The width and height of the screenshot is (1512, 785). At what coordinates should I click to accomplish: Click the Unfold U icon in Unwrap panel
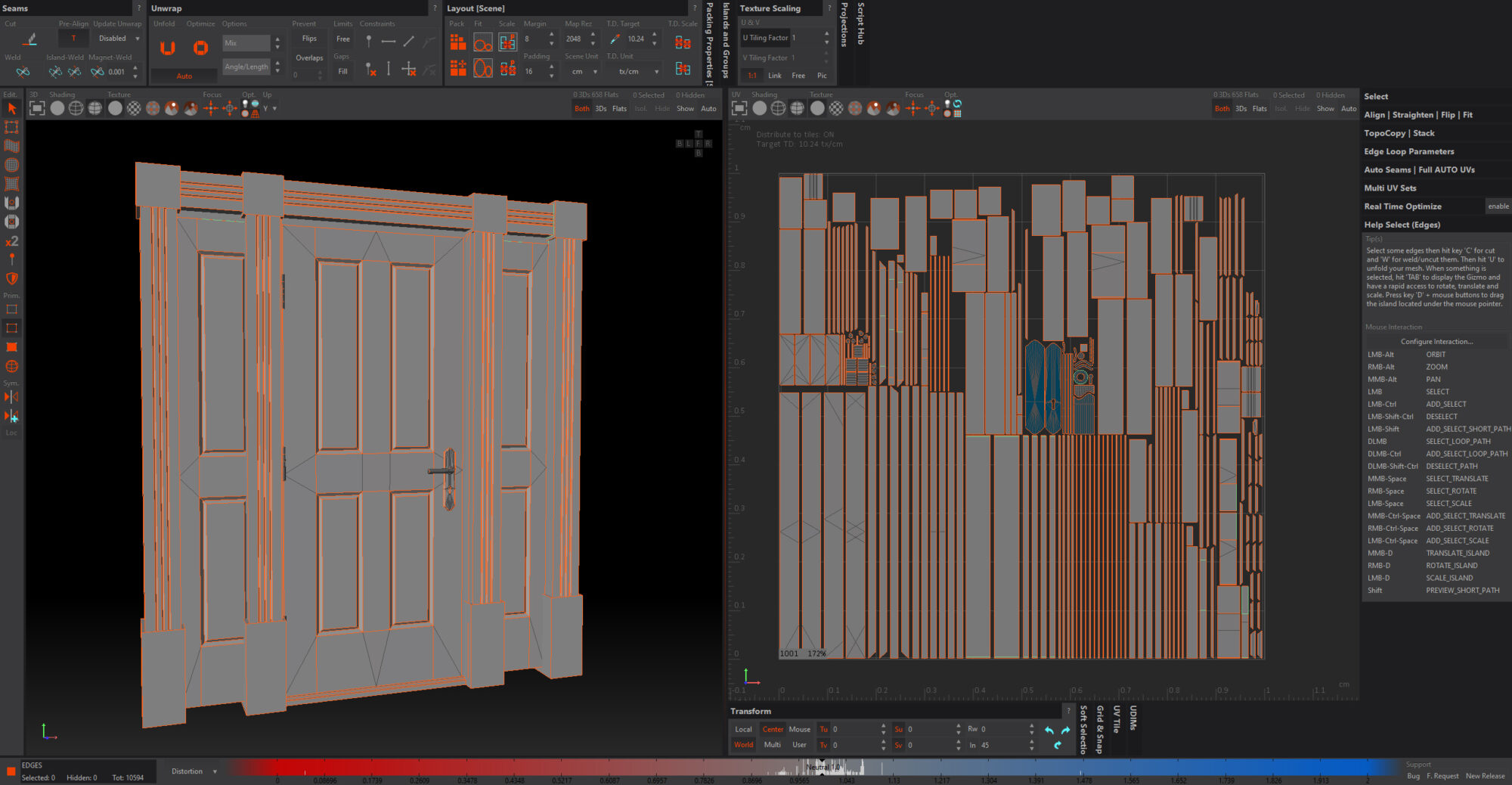[x=167, y=48]
